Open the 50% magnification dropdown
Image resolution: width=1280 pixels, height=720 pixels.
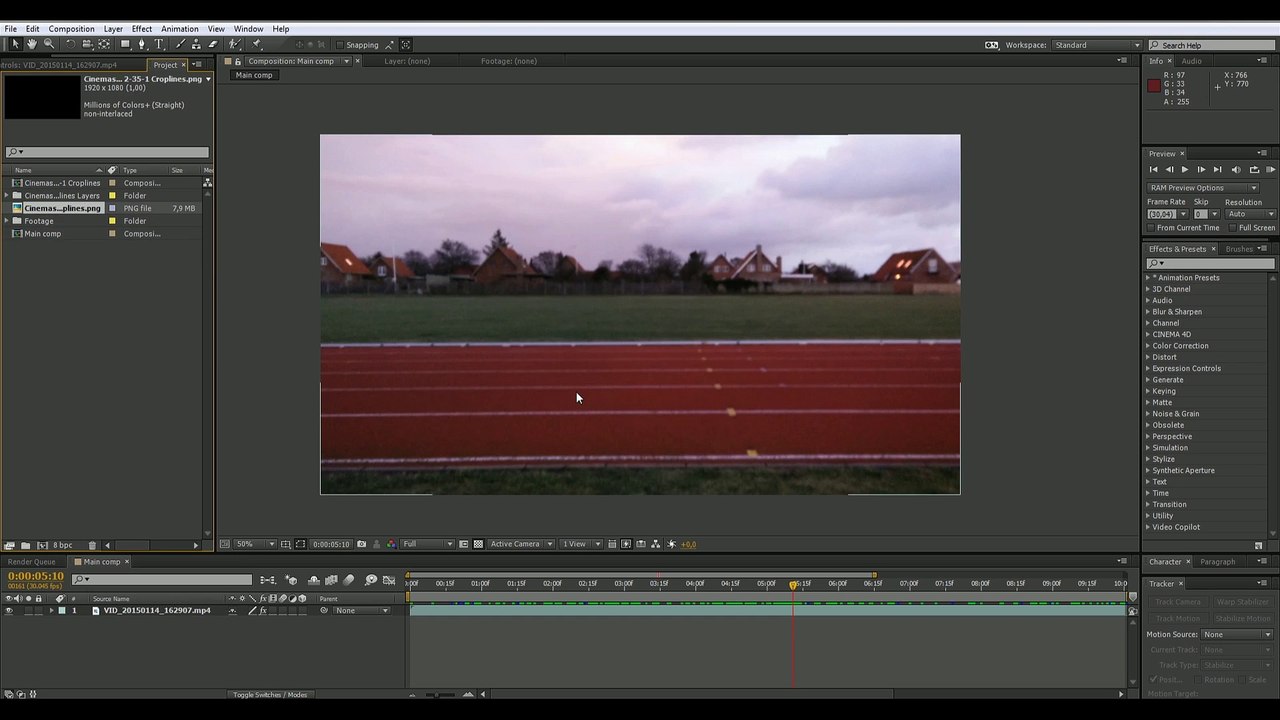[255, 544]
